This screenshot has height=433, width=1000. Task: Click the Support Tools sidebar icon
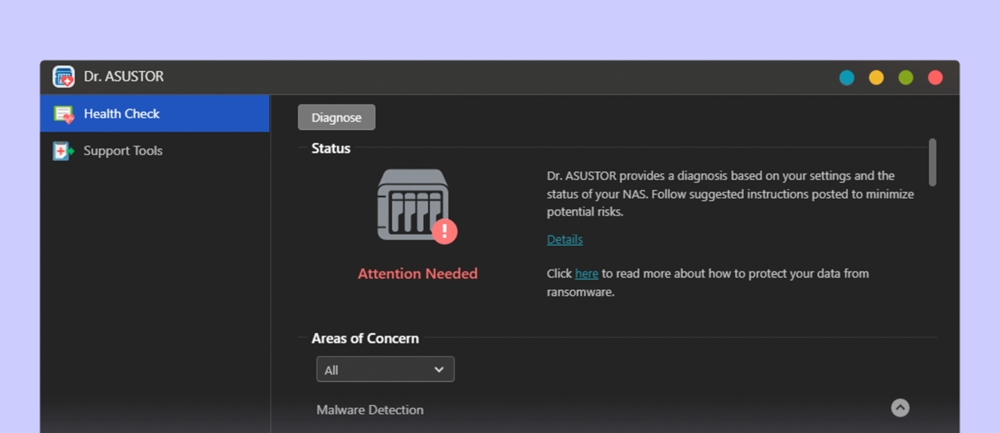[64, 151]
